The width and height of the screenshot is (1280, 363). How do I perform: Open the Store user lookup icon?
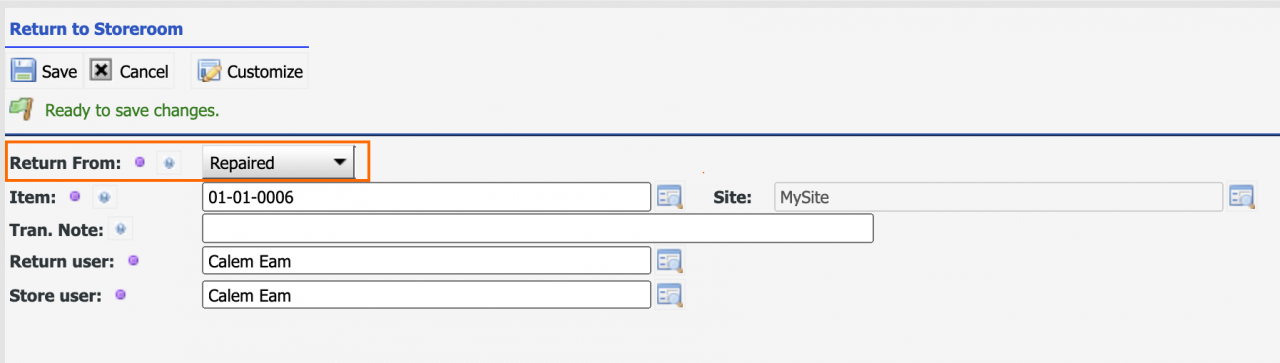(x=669, y=295)
